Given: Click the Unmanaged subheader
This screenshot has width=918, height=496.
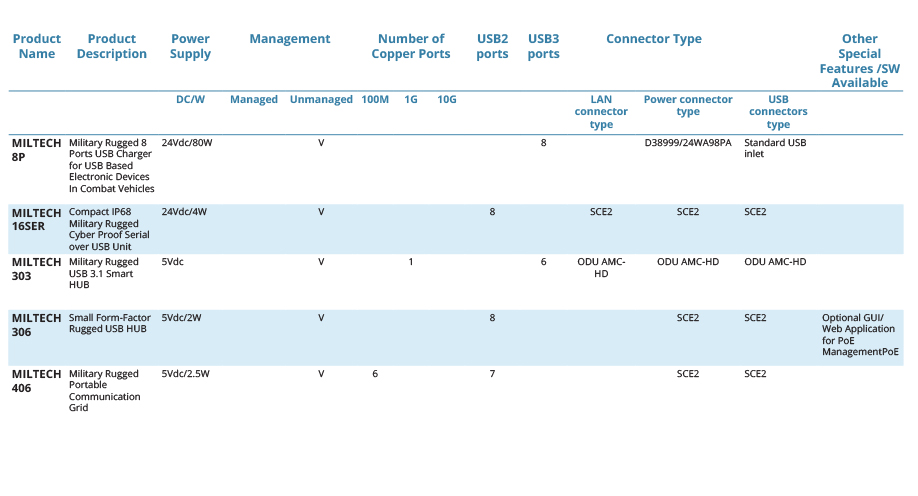Looking at the screenshot, I should point(321,100).
